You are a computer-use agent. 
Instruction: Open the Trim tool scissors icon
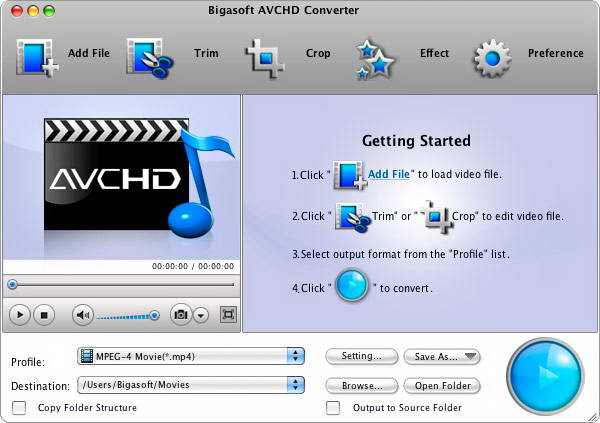tap(150, 58)
